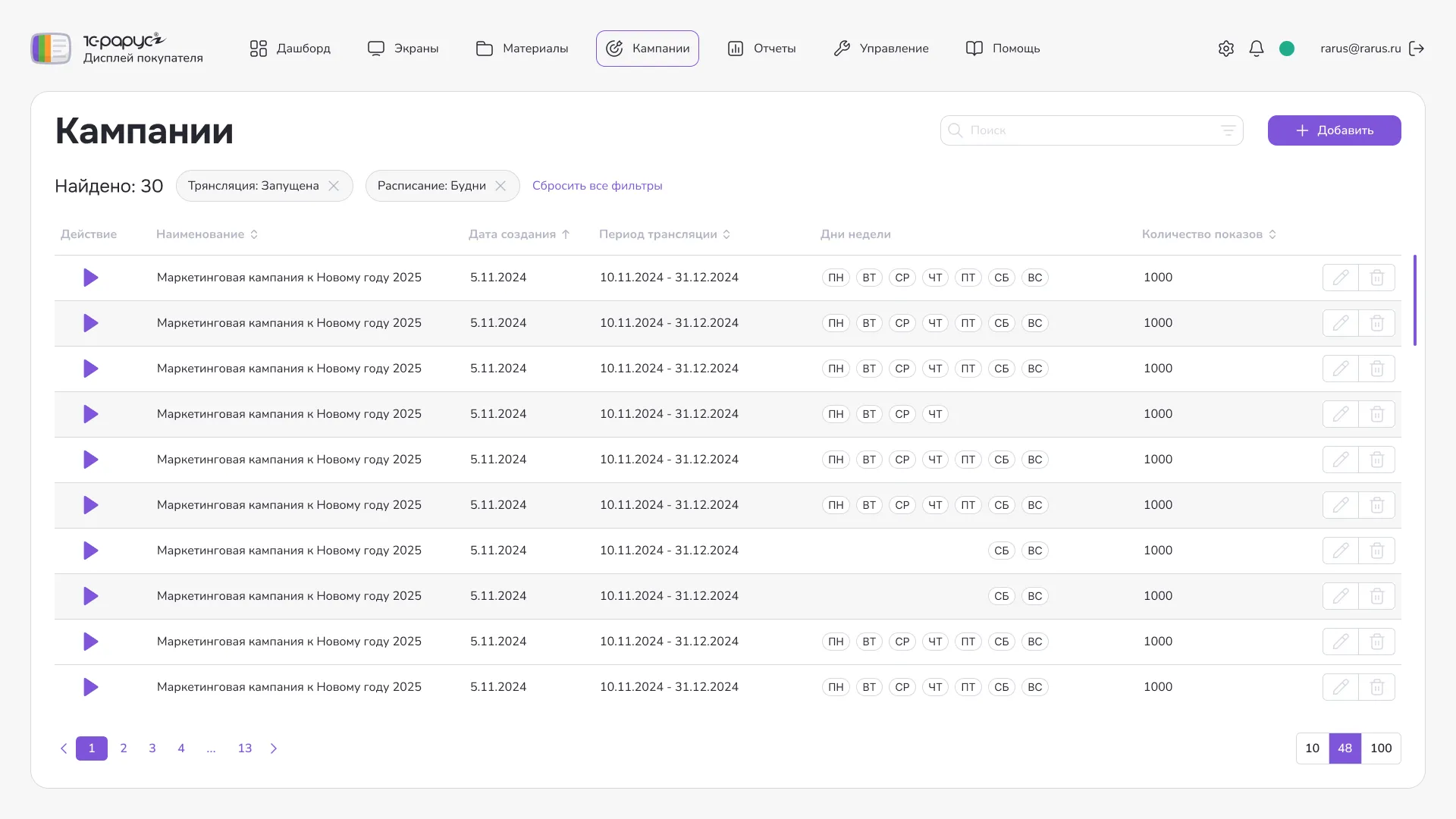Remove the 'Расписание: Будни' filter chip
This screenshot has height=819, width=1456.
tap(500, 186)
